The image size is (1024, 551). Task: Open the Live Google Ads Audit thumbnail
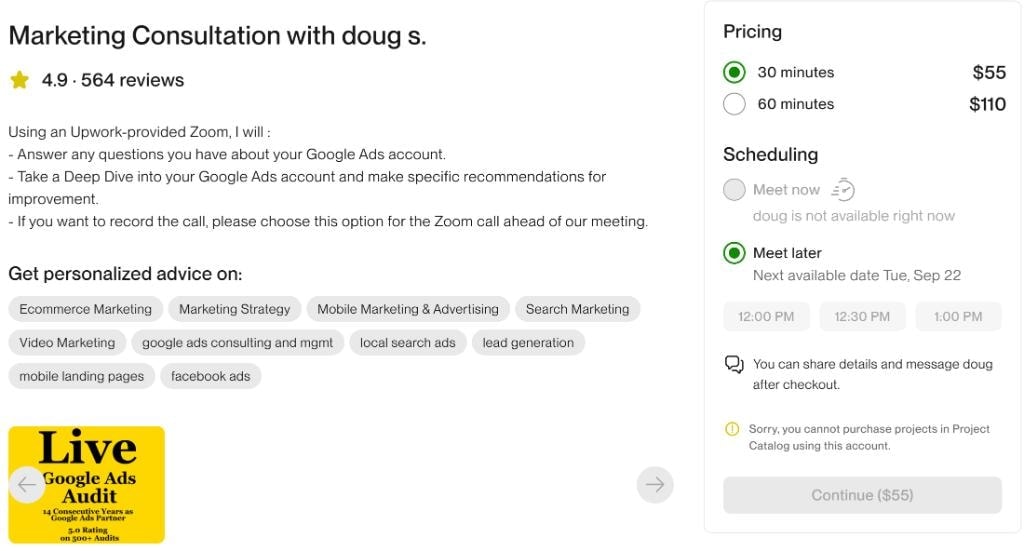86,484
